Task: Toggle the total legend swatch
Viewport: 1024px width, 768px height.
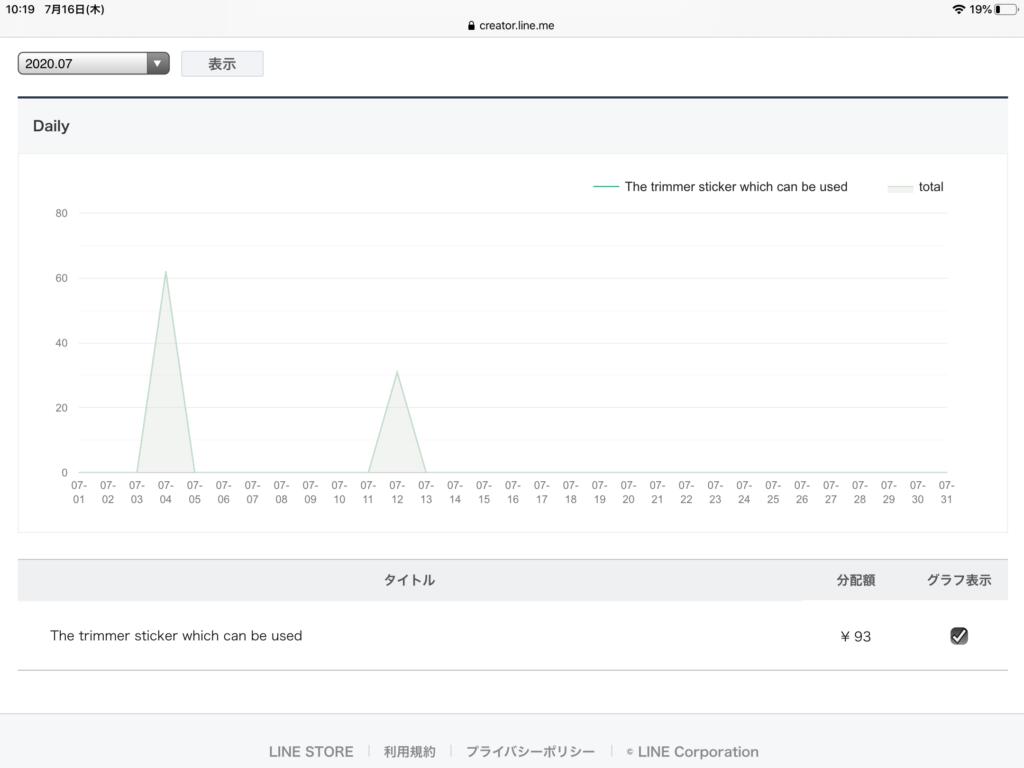Action: 900,187
